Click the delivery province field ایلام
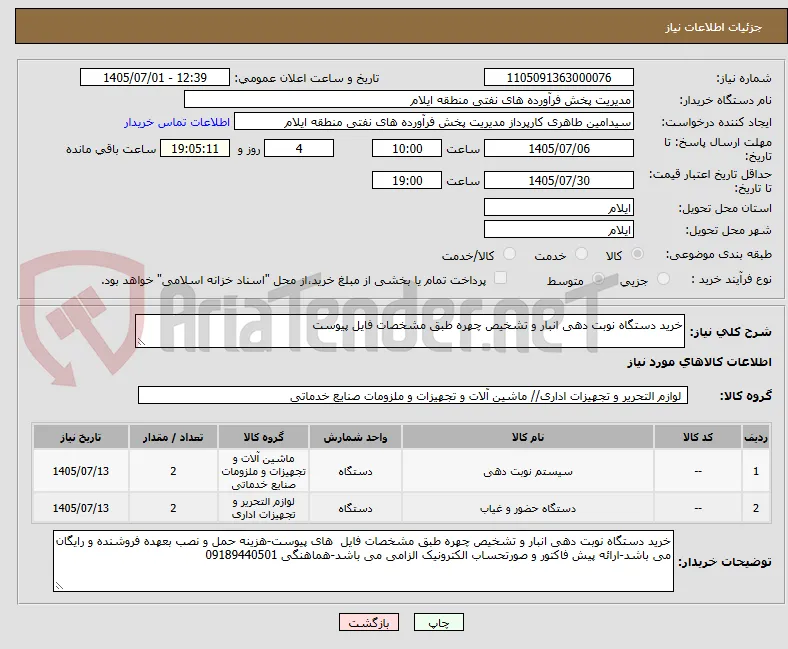 [x=558, y=207]
